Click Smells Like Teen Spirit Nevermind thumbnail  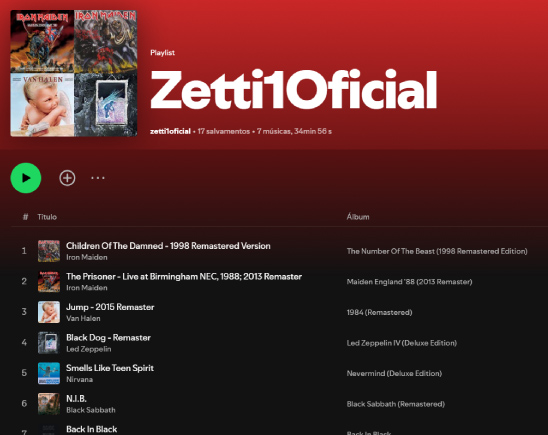(49, 373)
